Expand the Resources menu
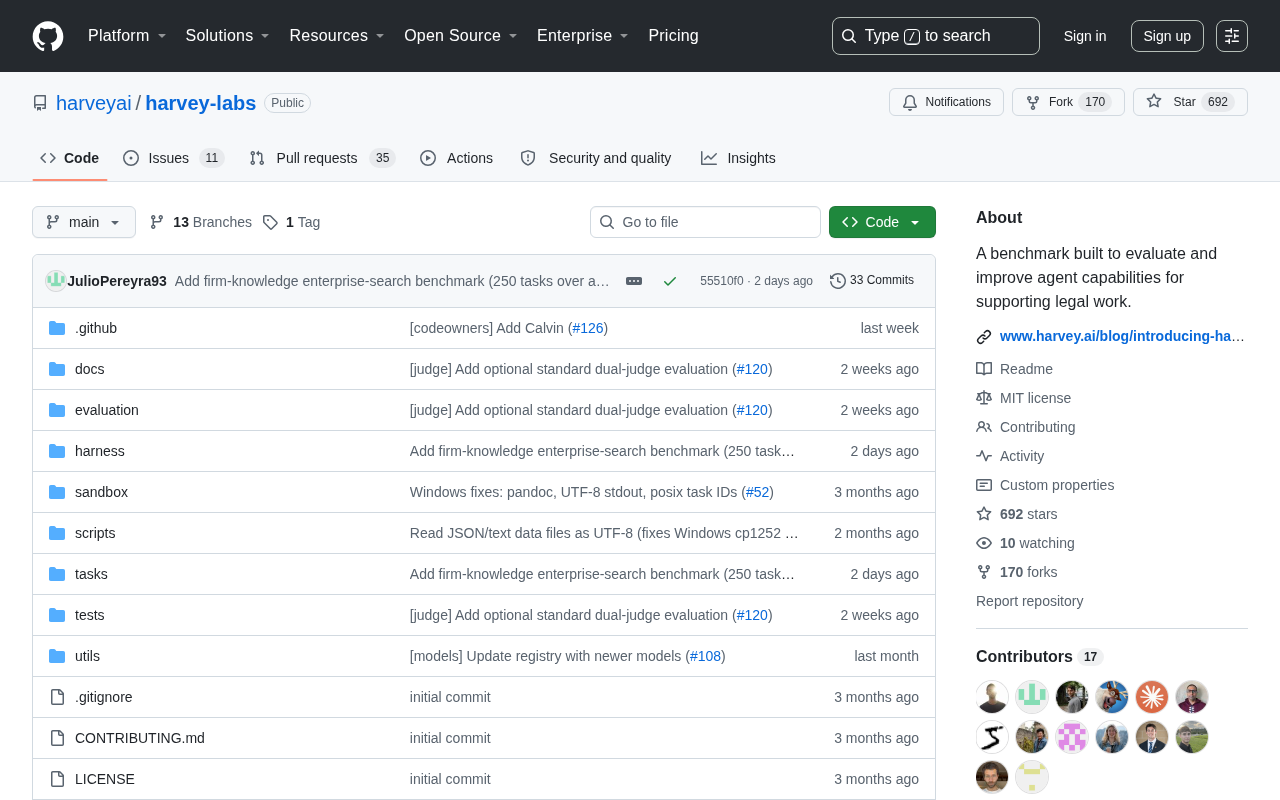1280x800 pixels. (x=337, y=36)
